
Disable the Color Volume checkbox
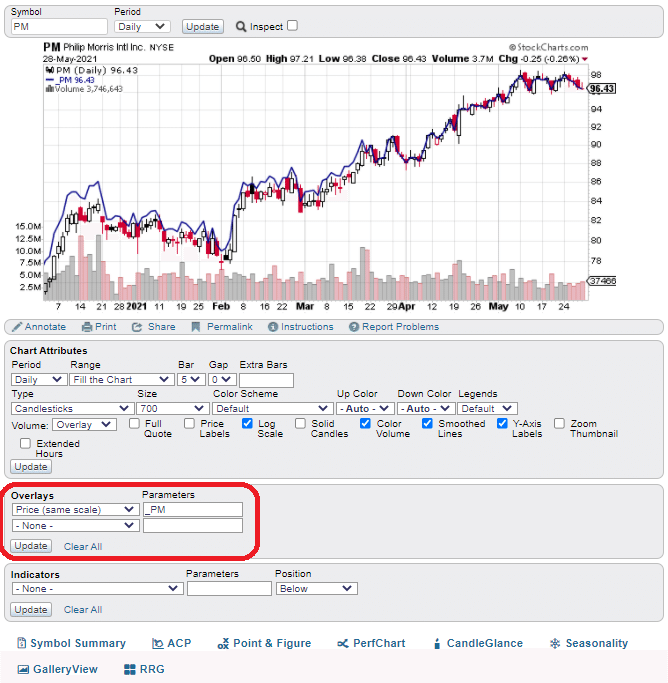pyautogui.click(x=366, y=423)
